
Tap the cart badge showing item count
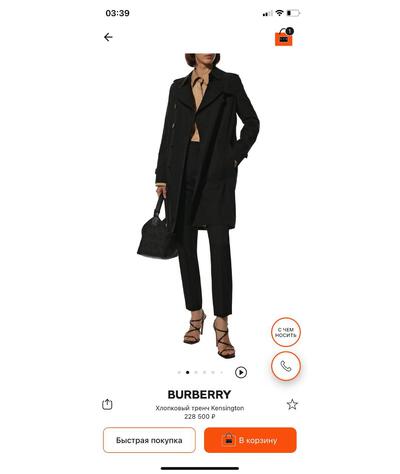pyautogui.click(x=290, y=31)
